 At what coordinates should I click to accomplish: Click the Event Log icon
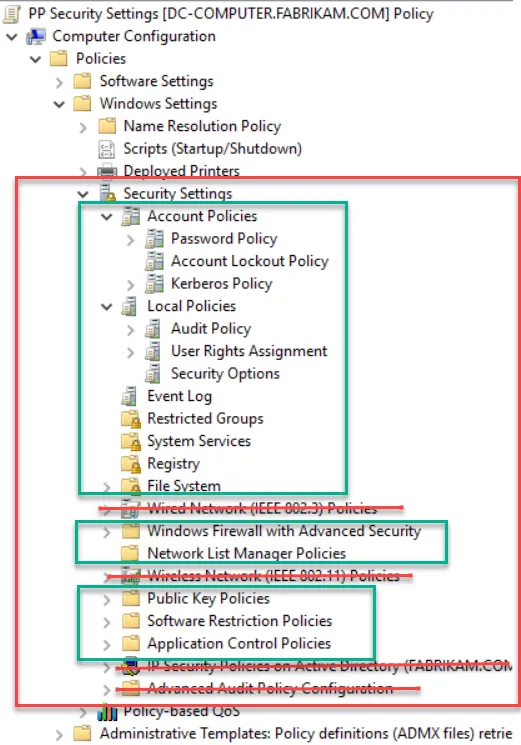click(129, 396)
